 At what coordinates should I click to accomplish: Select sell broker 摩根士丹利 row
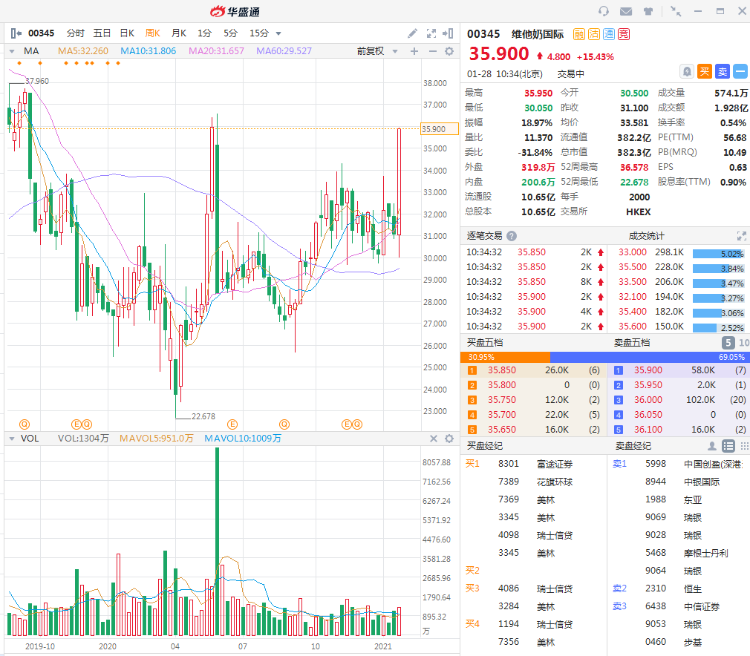coord(679,553)
